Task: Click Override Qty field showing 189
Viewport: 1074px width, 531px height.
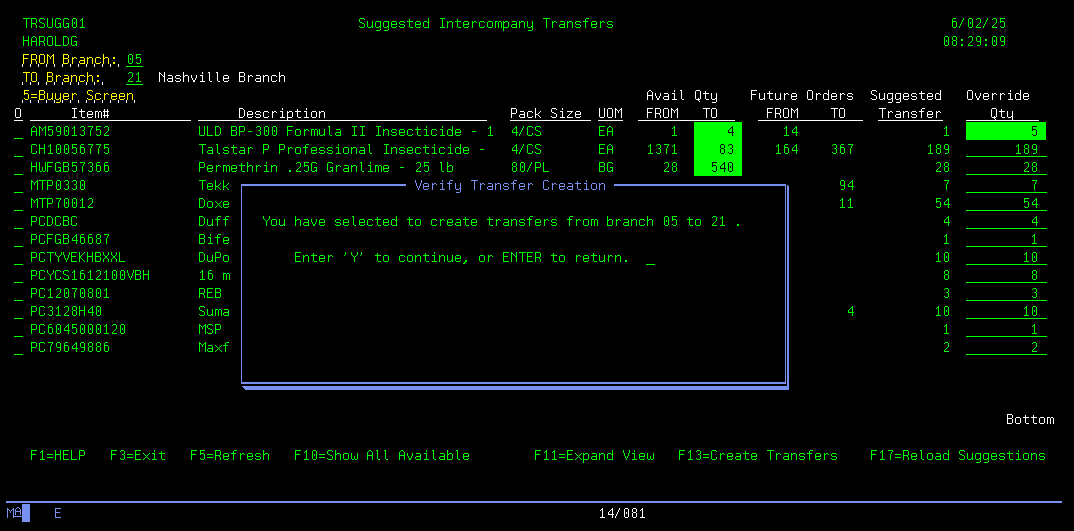Action: [1005, 149]
